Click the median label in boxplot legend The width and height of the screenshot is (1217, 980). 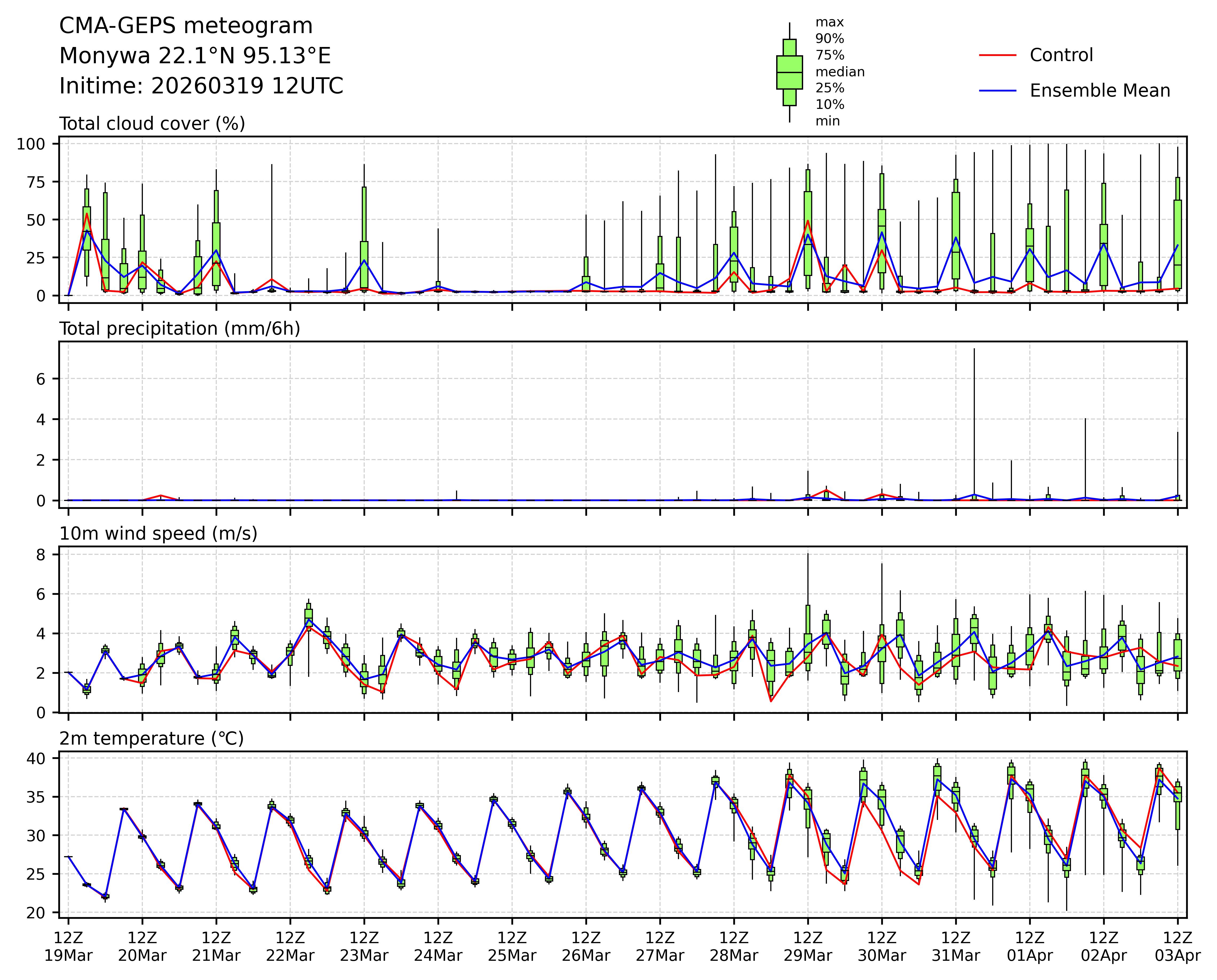pyautogui.click(x=840, y=72)
